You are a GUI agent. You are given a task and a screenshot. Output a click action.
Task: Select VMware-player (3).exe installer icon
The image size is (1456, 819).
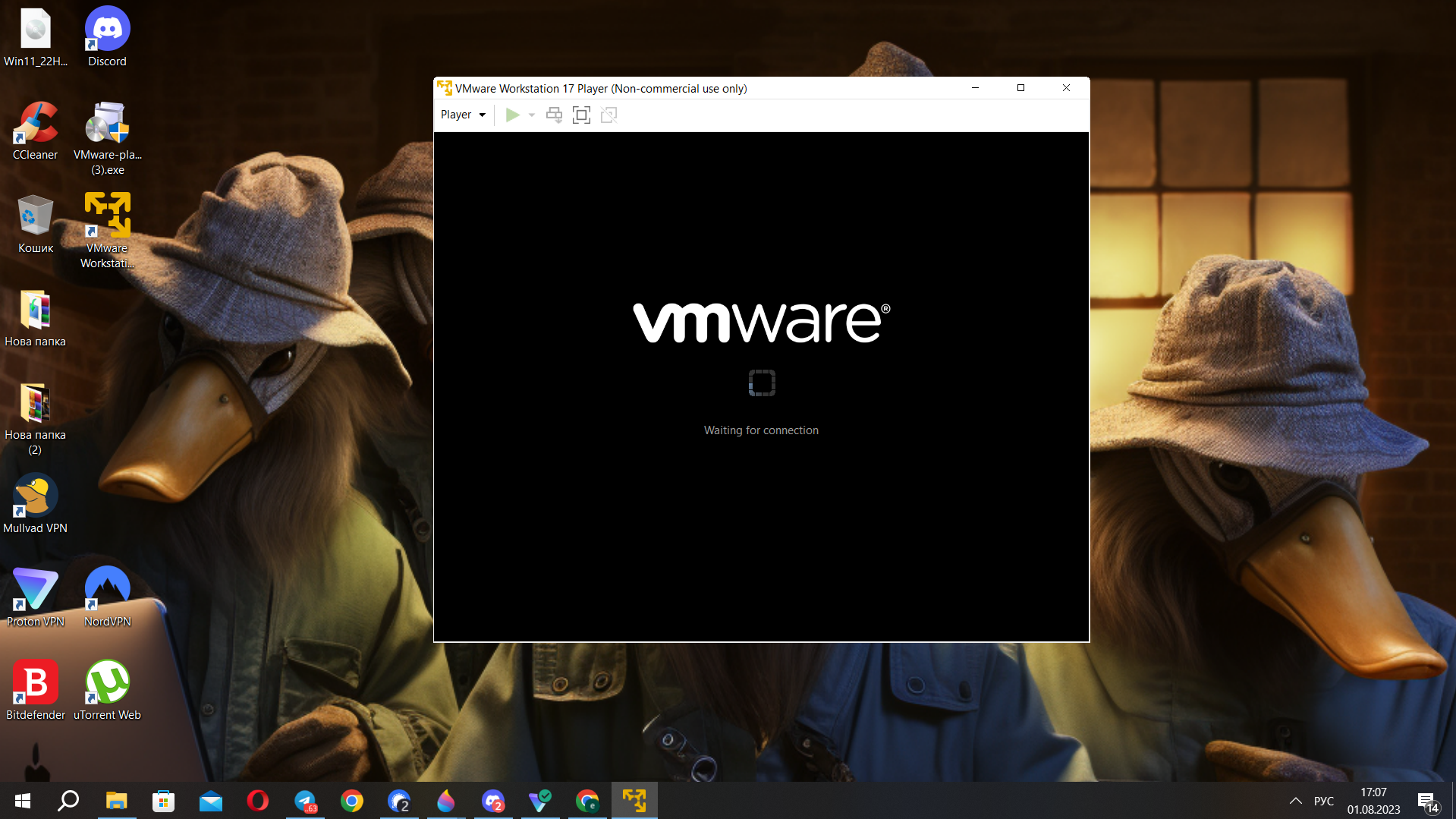tap(107, 138)
